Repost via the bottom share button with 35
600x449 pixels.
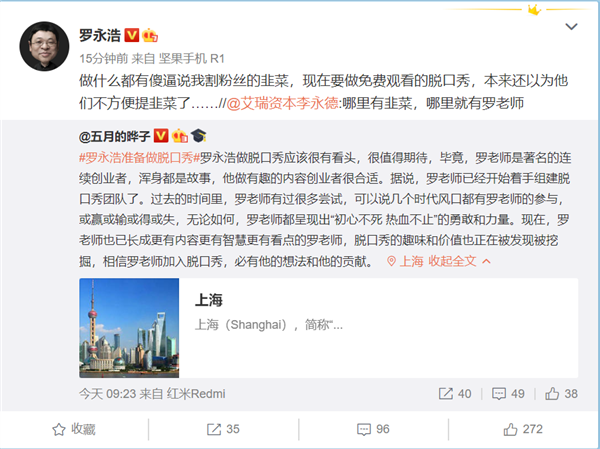[x=223, y=429]
